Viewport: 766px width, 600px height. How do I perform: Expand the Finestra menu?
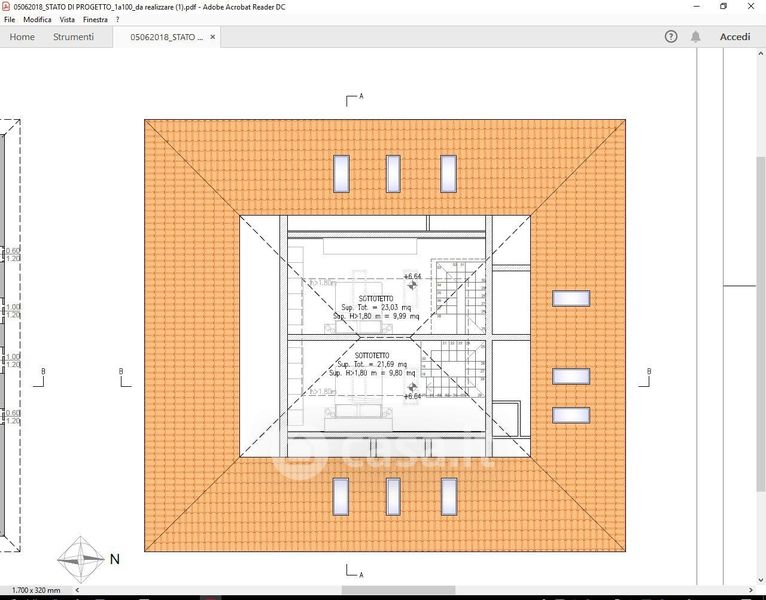pos(95,19)
